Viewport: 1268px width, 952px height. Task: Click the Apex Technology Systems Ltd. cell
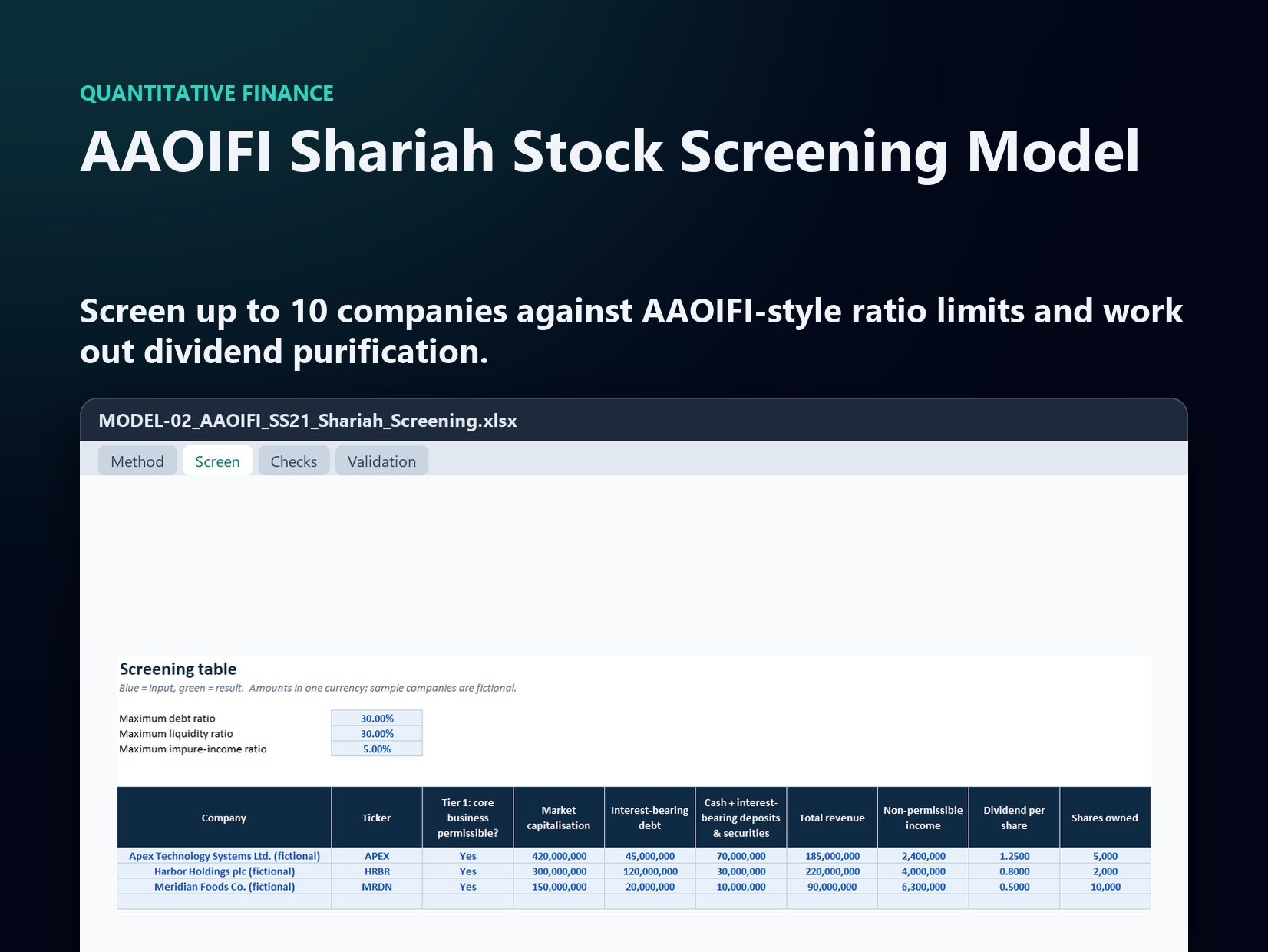tap(224, 856)
